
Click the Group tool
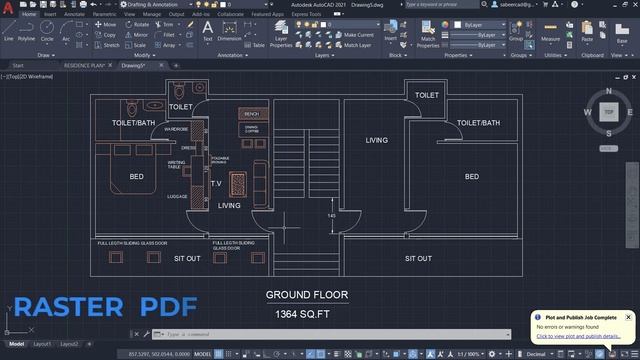click(x=516, y=31)
